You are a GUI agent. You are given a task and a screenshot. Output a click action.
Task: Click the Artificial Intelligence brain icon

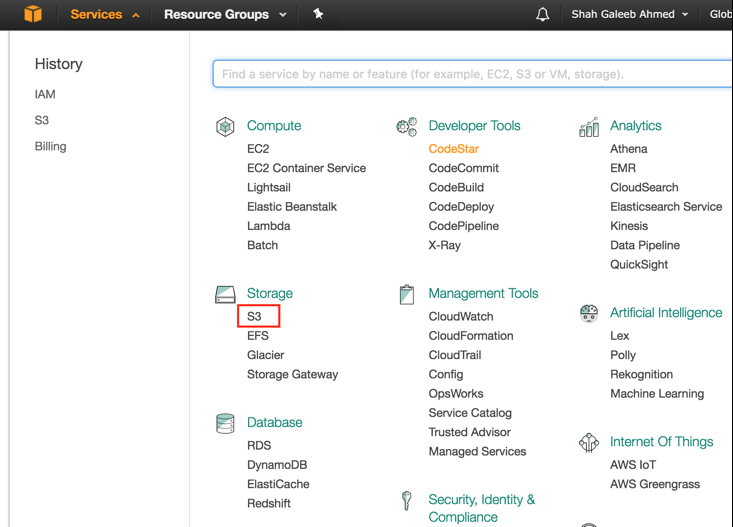tap(589, 313)
